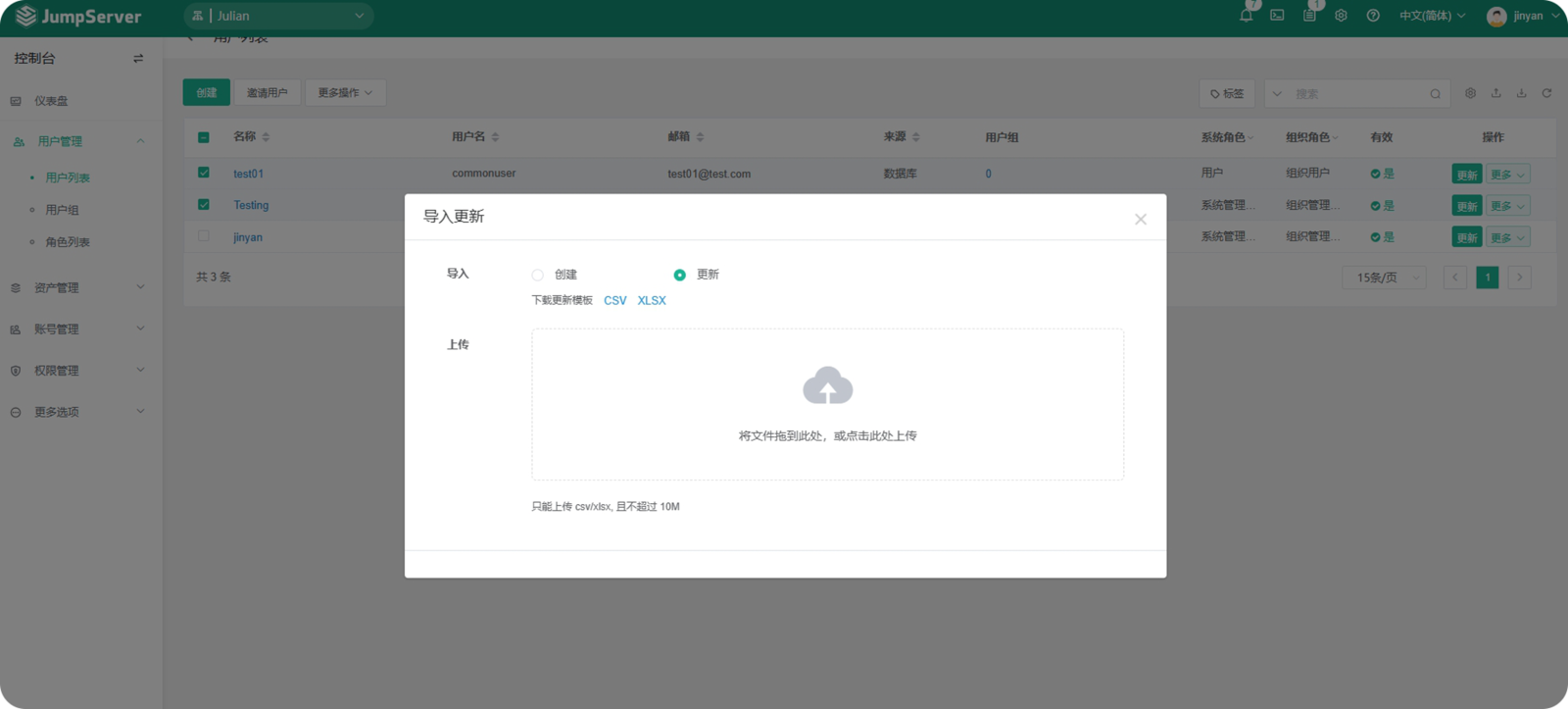Select the 更新 import radio option

[x=680, y=275]
